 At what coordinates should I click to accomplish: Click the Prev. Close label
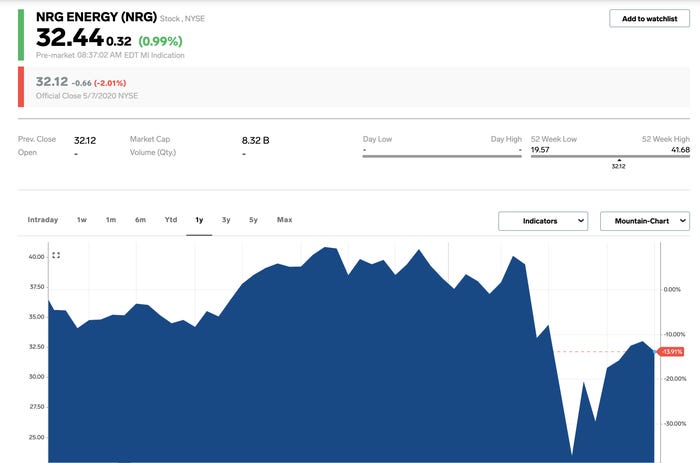coord(37,139)
